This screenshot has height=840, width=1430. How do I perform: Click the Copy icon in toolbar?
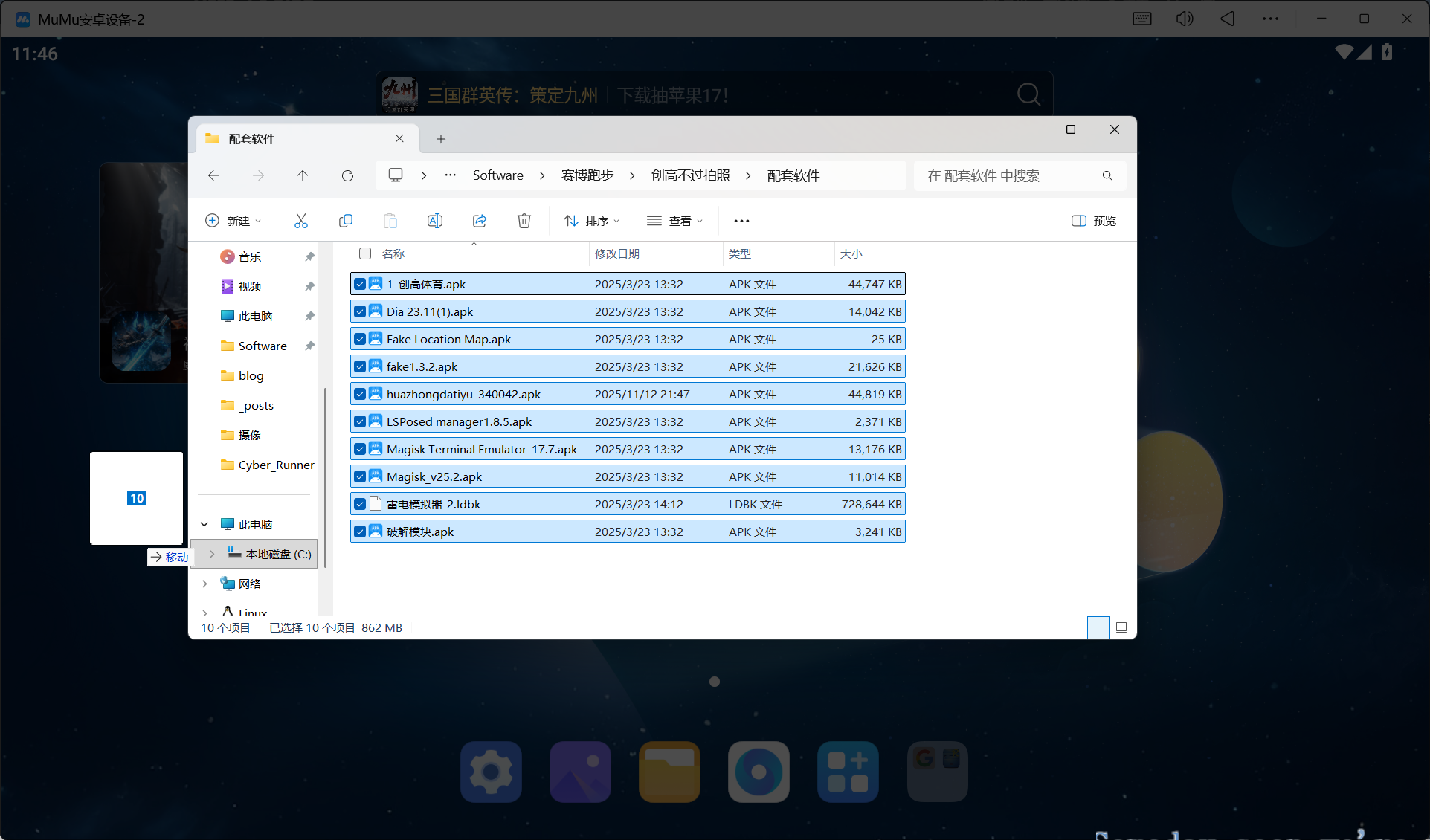(346, 221)
